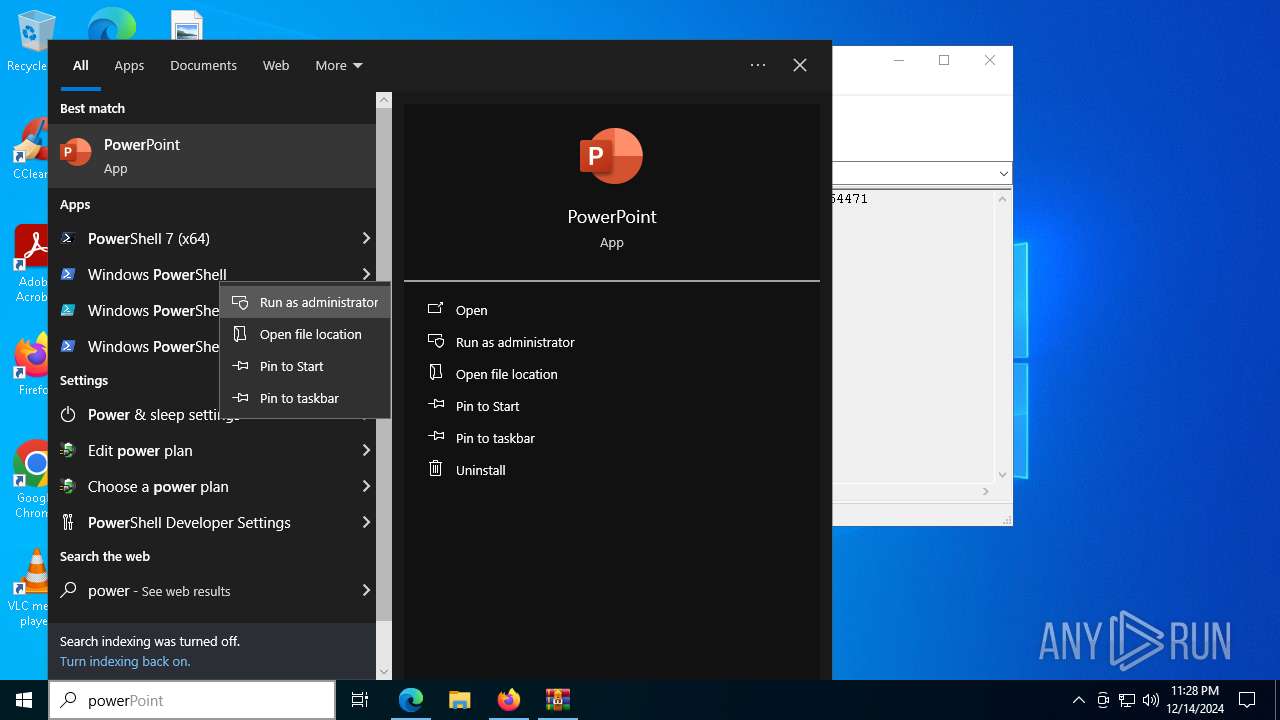Switch to the Documents search tab
Screen dimensions: 1280x720
point(203,65)
